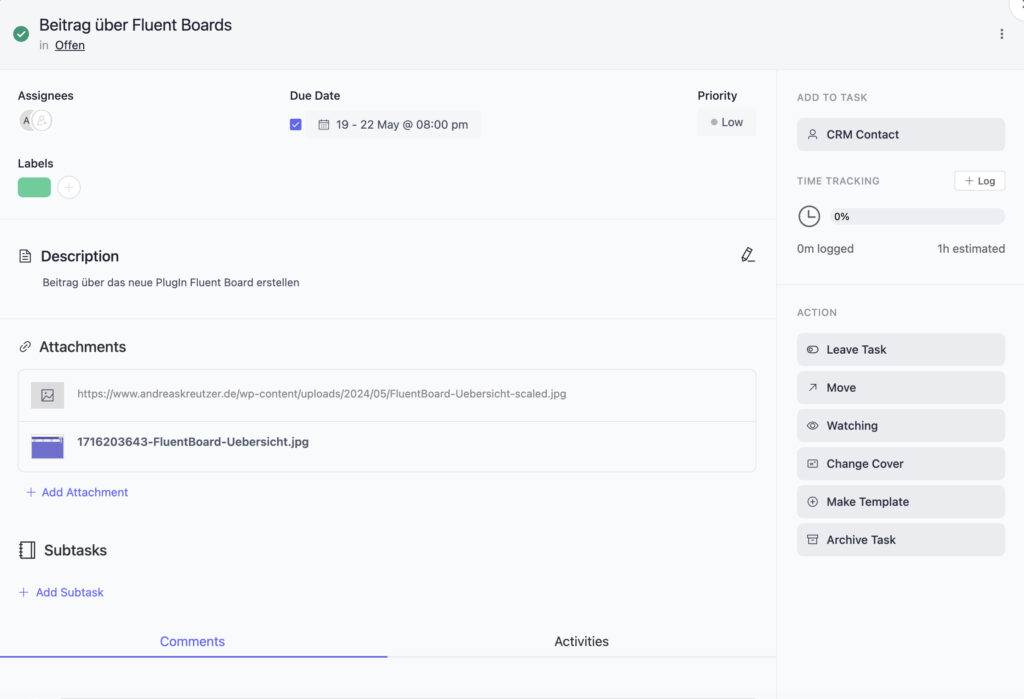
Task: Mark the task complete via green checkmark icon
Action: [x=20, y=33]
